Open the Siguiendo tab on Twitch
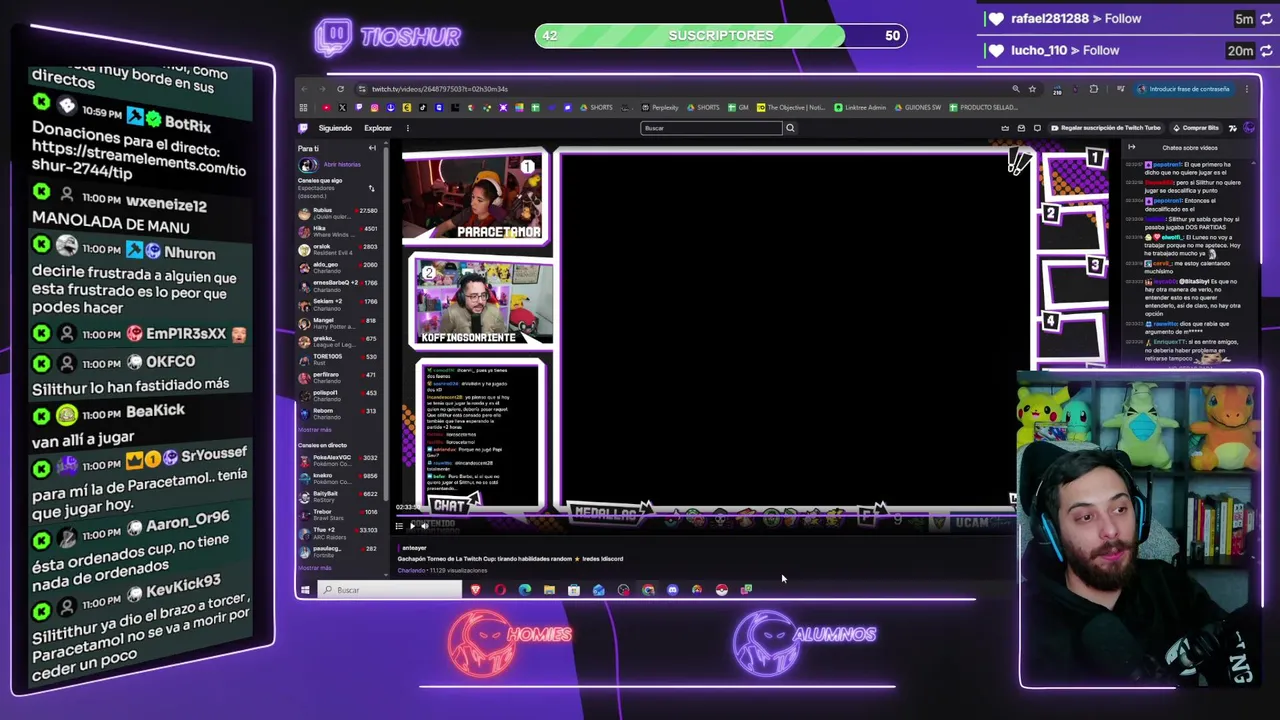The height and width of the screenshot is (720, 1280). (335, 128)
